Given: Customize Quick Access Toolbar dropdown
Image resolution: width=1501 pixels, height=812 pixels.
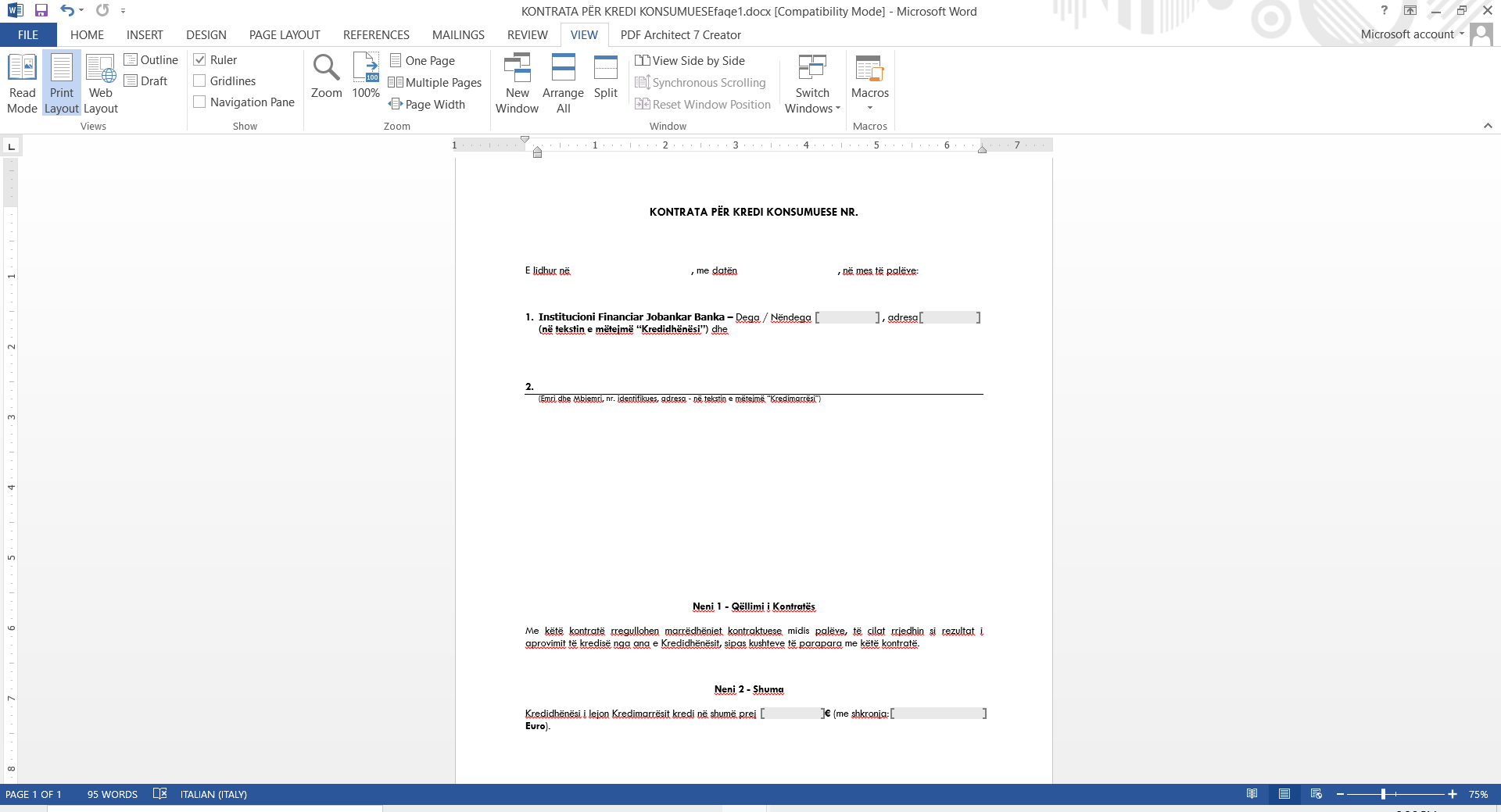Looking at the screenshot, I should point(123,11).
